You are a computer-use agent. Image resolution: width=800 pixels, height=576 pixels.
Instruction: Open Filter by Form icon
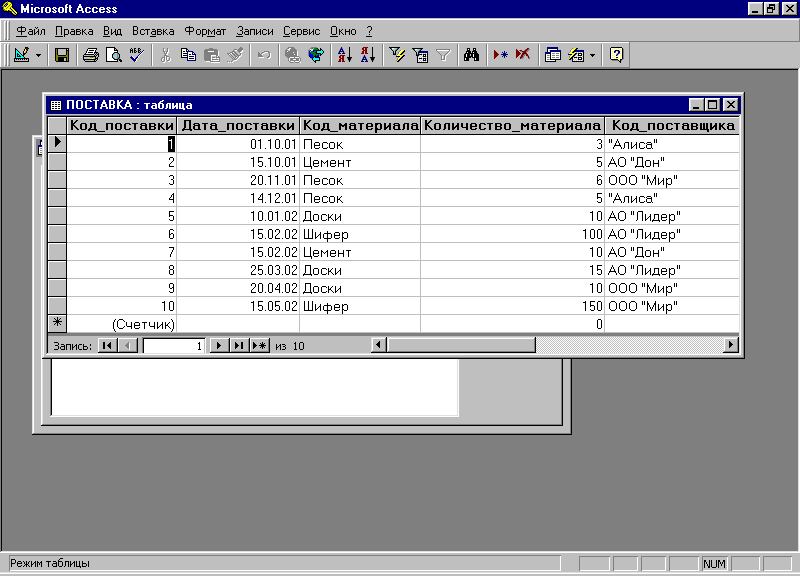(x=420, y=55)
